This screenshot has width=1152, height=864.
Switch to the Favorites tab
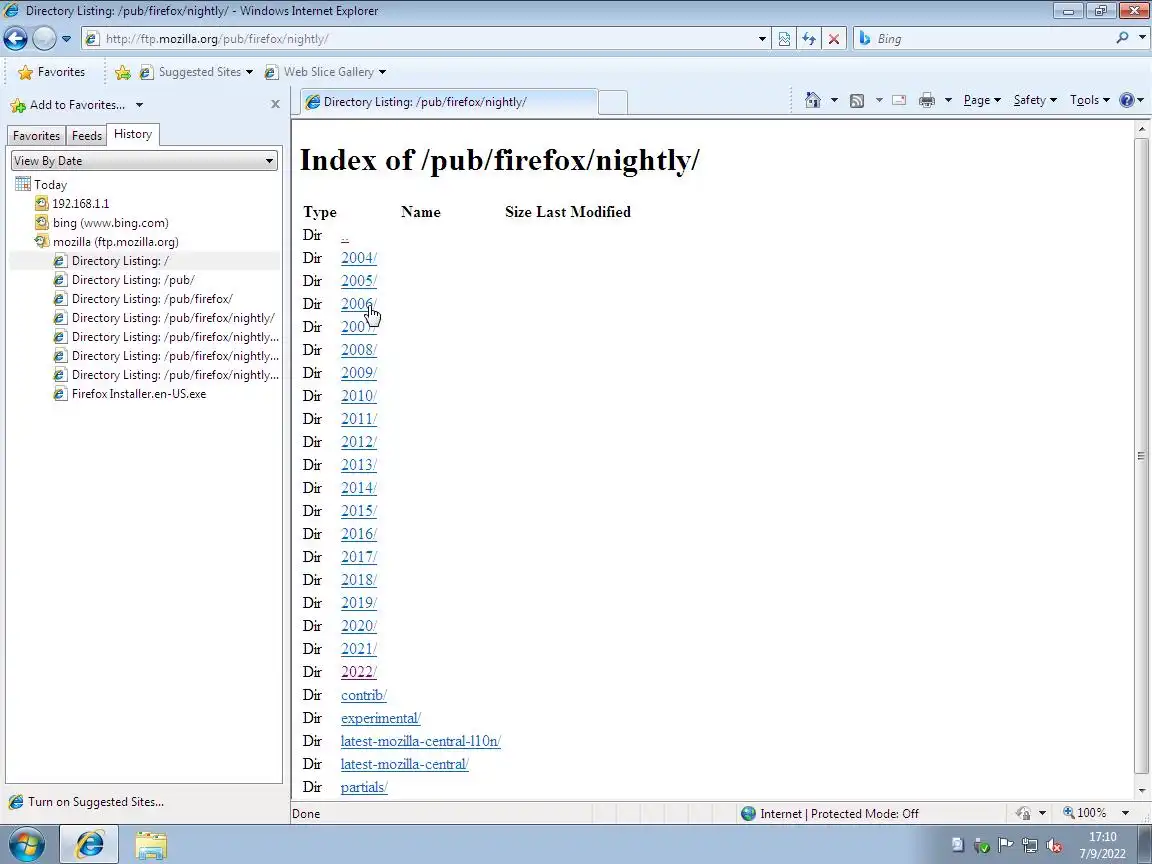(36, 136)
